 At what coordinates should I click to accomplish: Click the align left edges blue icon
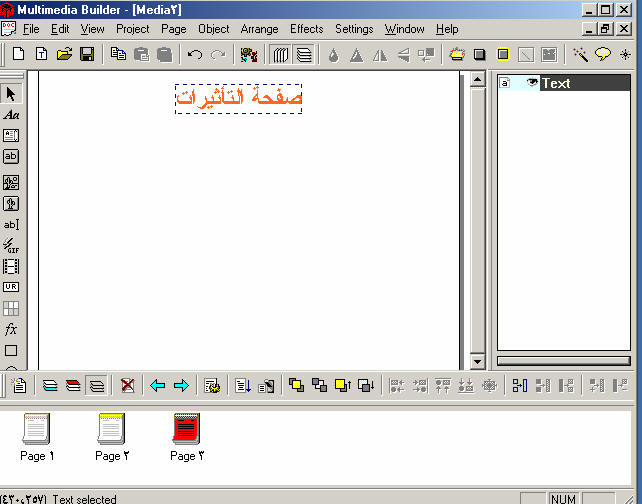click(520, 386)
